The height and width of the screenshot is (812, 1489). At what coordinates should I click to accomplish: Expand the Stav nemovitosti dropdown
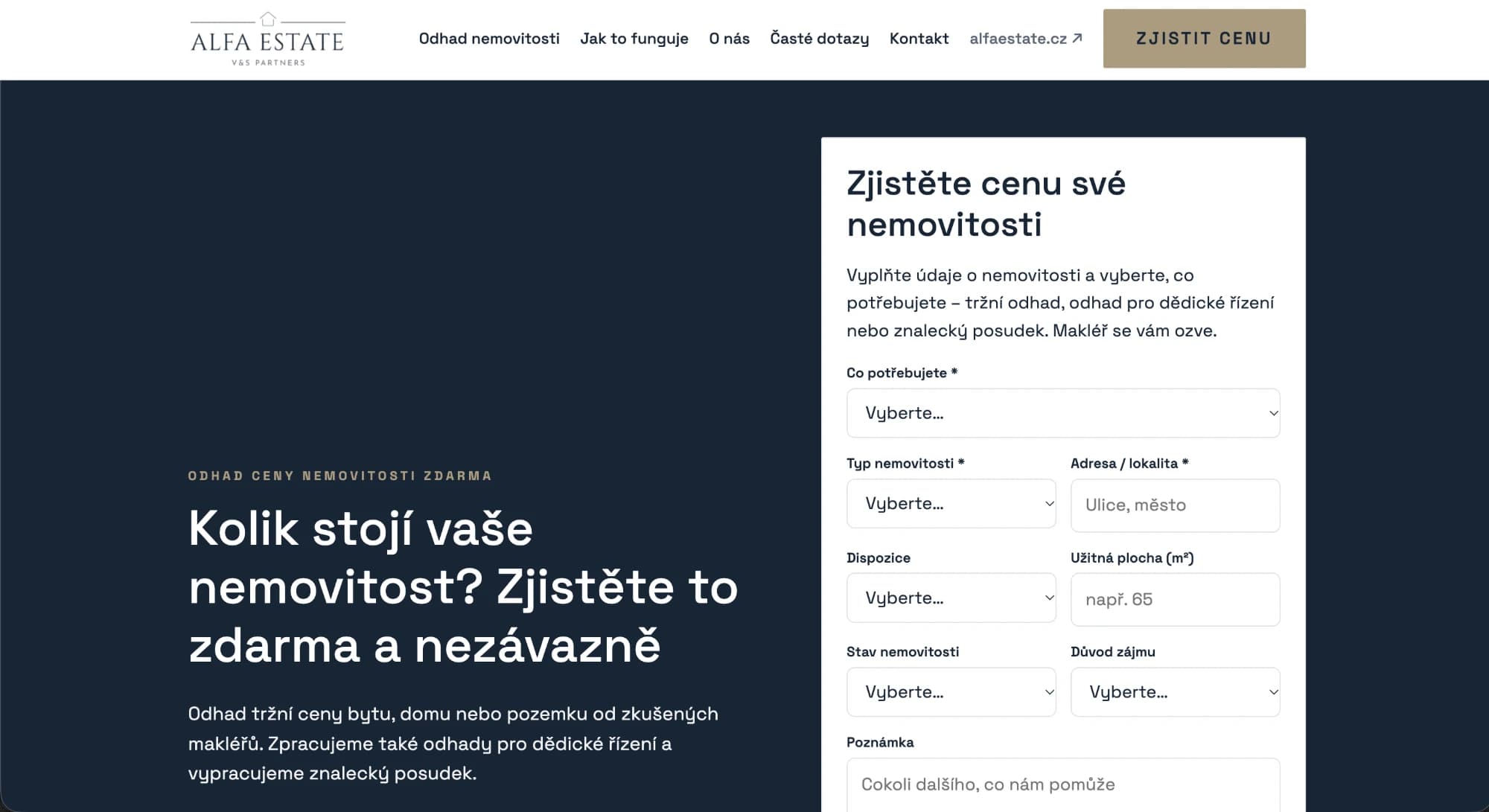point(951,692)
